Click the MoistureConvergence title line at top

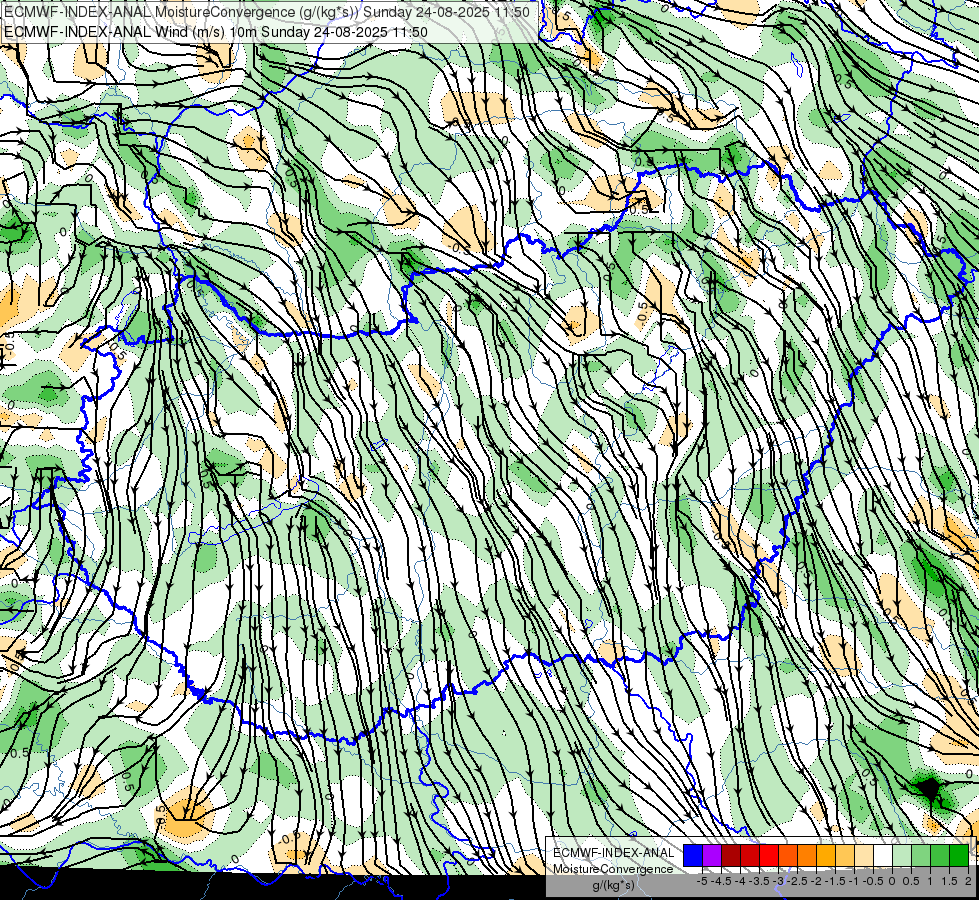267,12
